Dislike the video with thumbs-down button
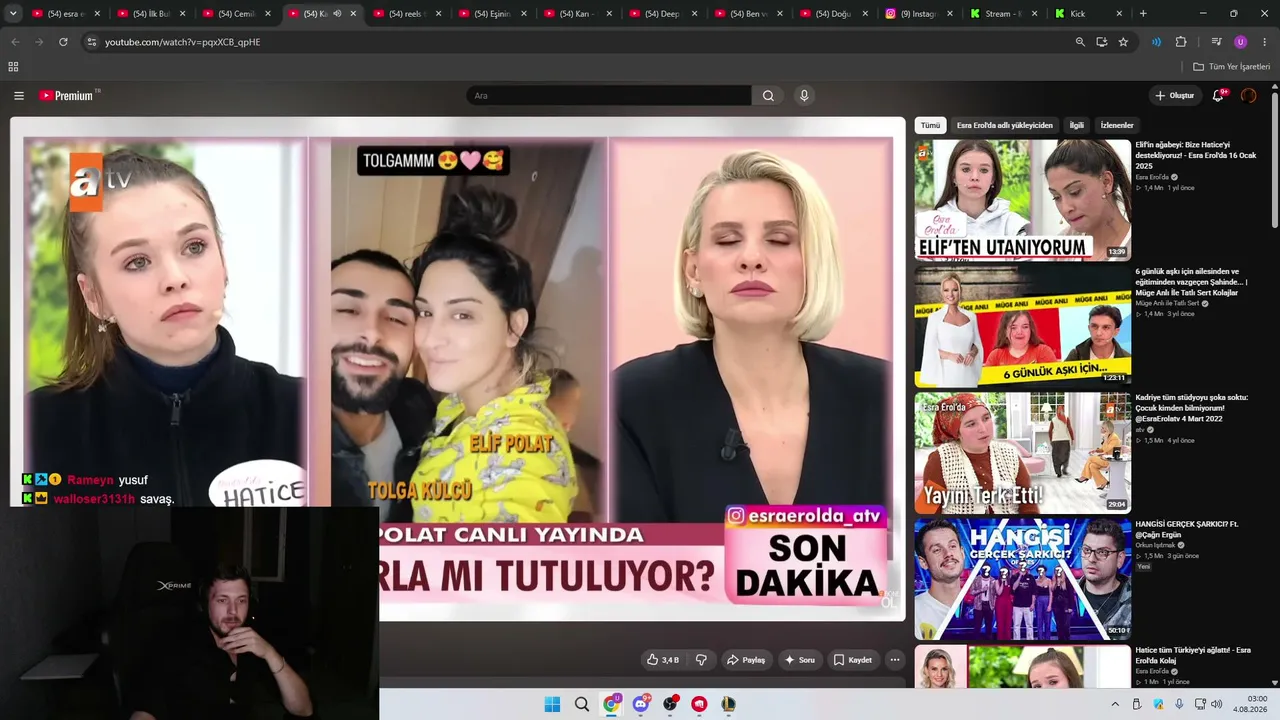The width and height of the screenshot is (1280, 720). (x=701, y=660)
